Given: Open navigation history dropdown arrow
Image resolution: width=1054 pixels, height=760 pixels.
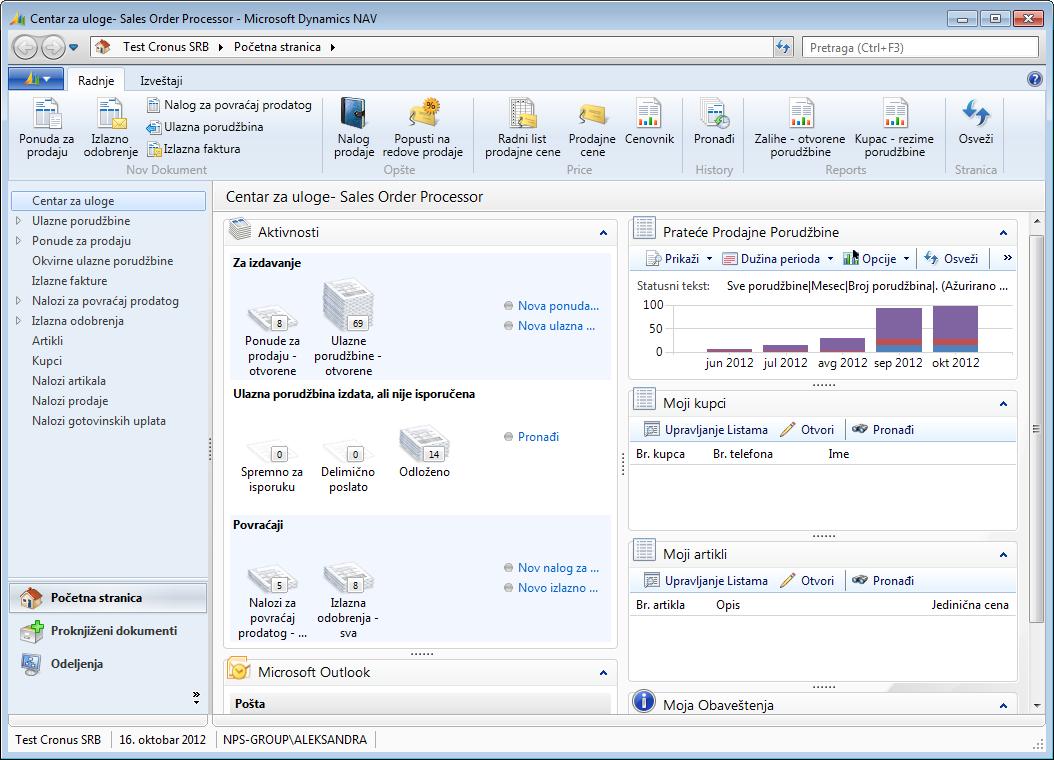Looking at the screenshot, I should pyautogui.click(x=73, y=47).
